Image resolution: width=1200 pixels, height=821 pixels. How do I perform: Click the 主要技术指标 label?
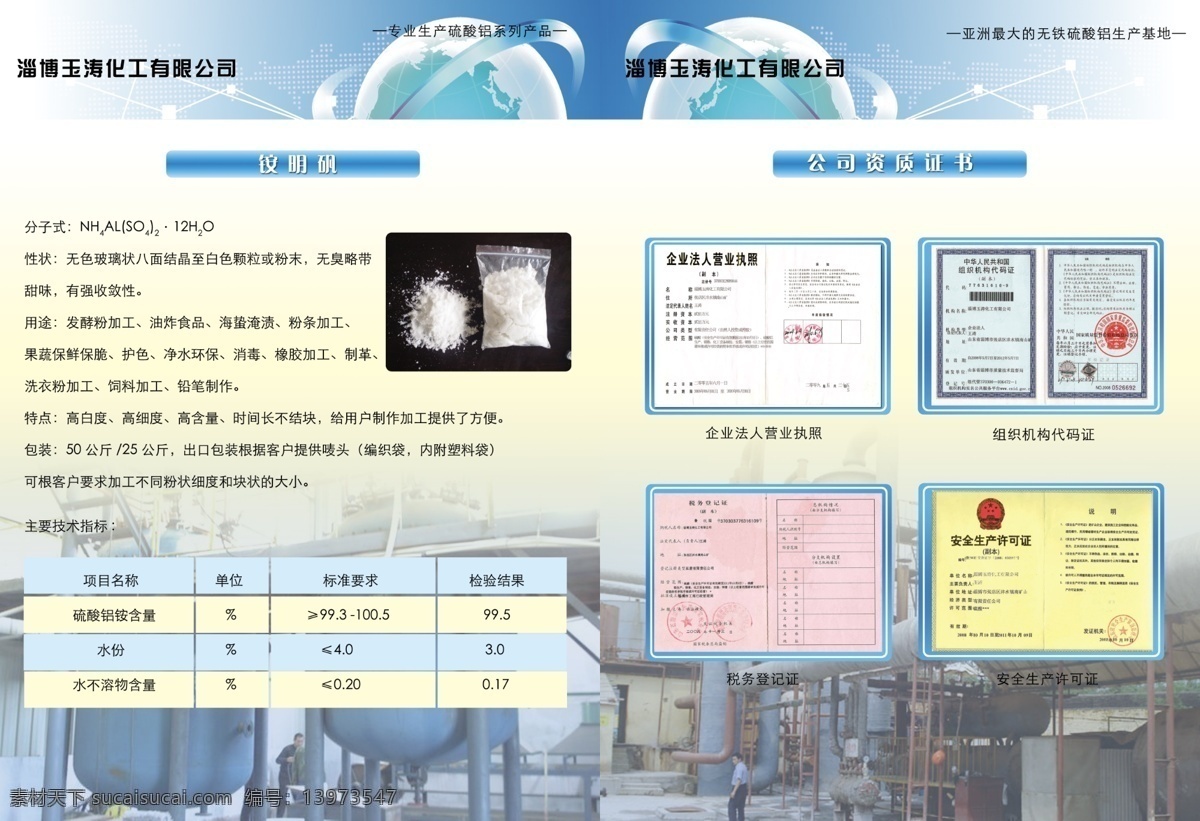72,525
